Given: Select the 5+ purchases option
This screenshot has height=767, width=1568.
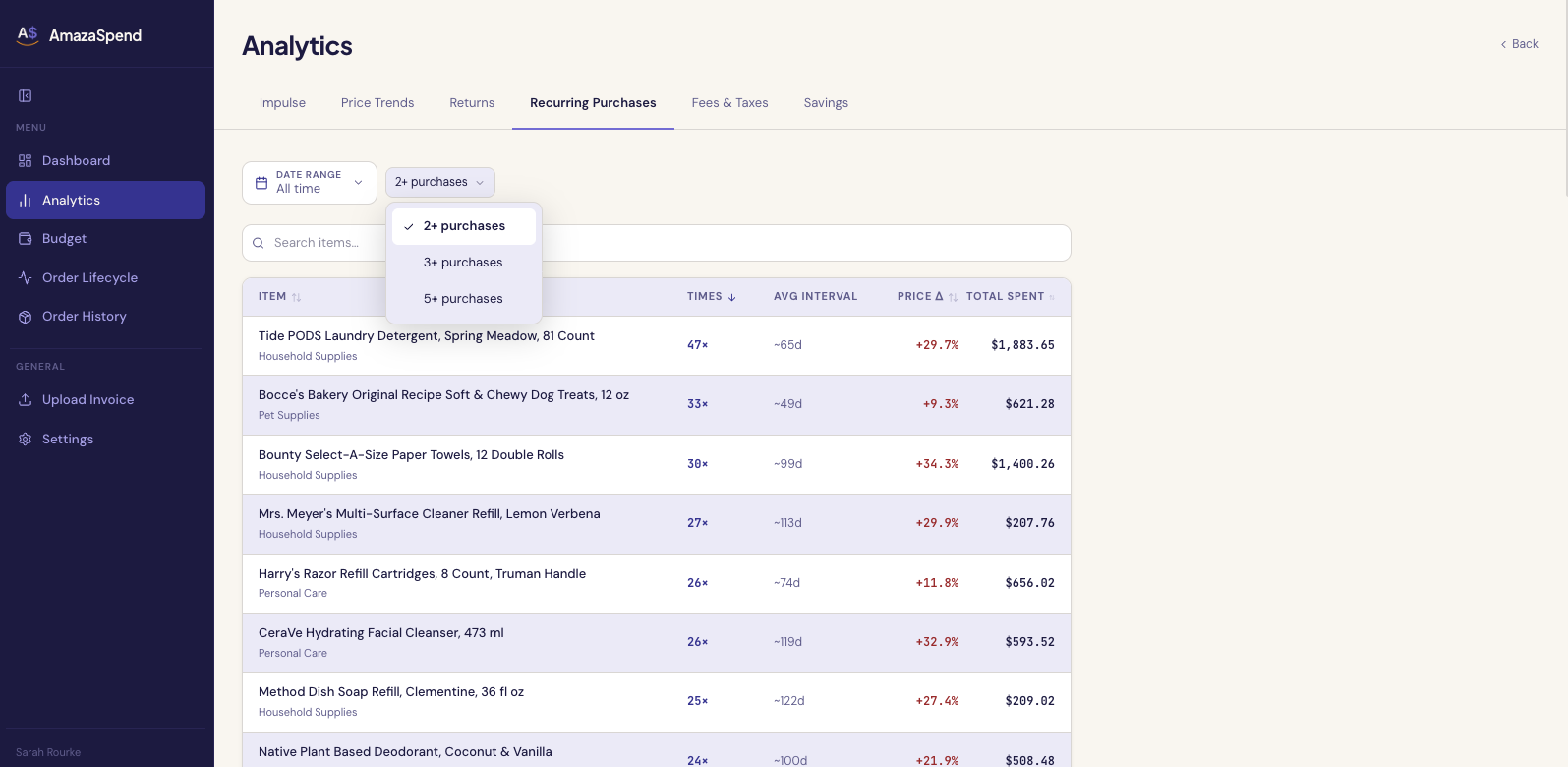Looking at the screenshot, I should pyautogui.click(x=464, y=299).
